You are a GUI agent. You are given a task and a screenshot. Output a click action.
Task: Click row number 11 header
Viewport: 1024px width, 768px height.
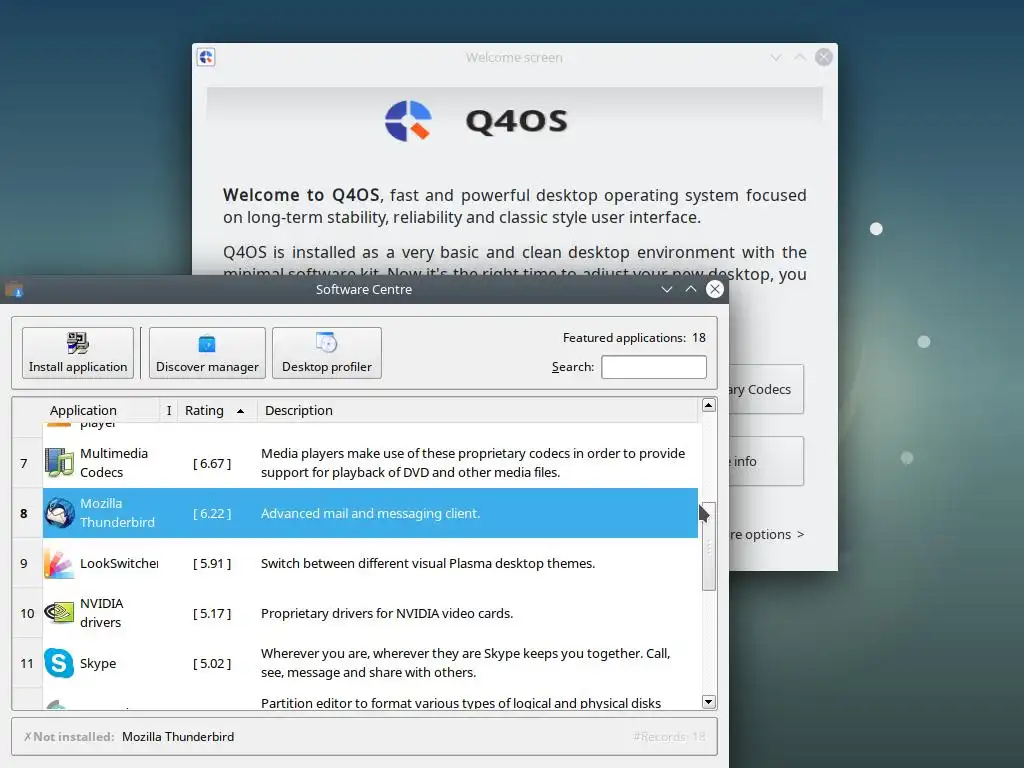tap(27, 664)
